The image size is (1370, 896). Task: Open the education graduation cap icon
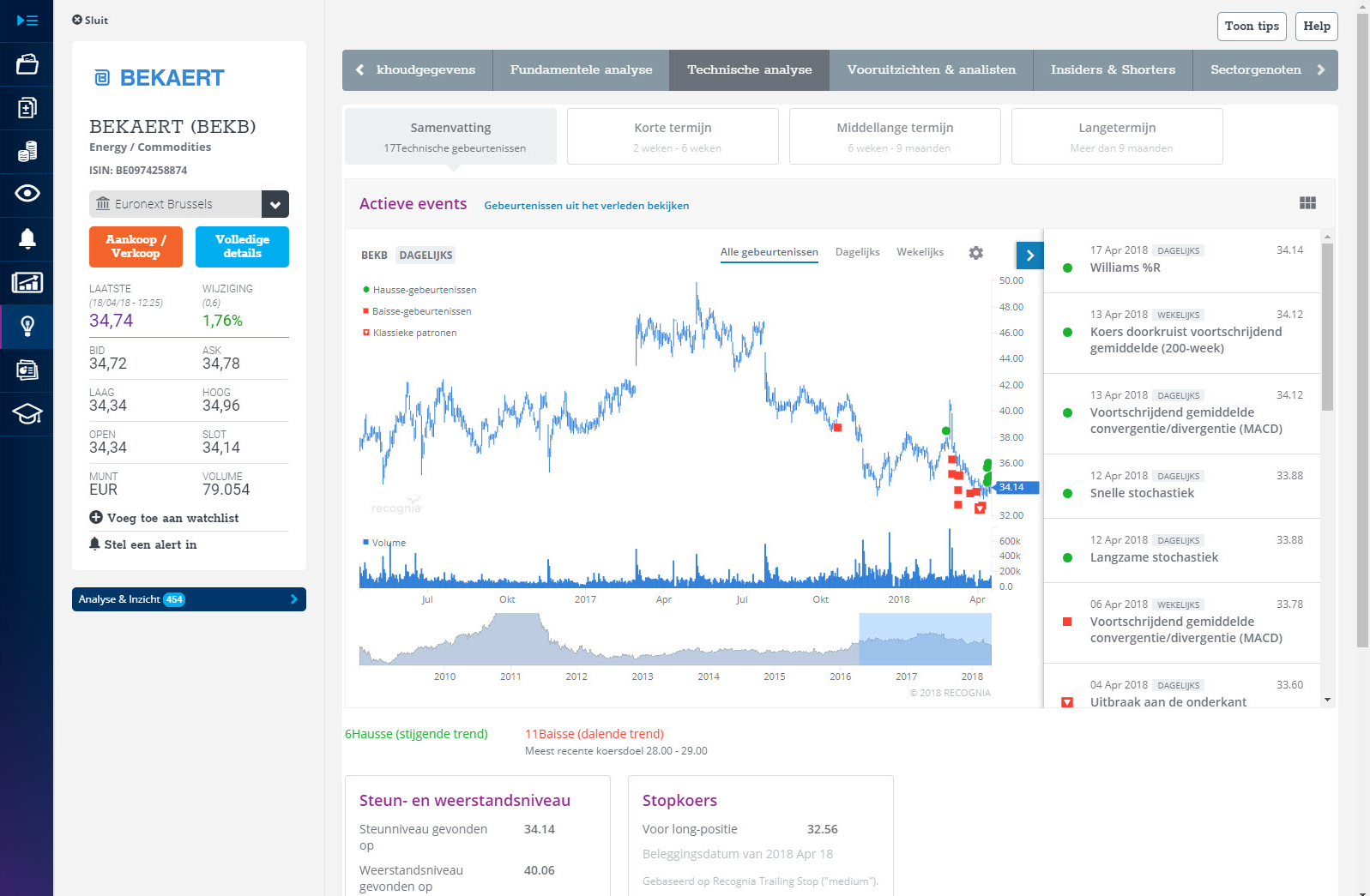point(27,414)
